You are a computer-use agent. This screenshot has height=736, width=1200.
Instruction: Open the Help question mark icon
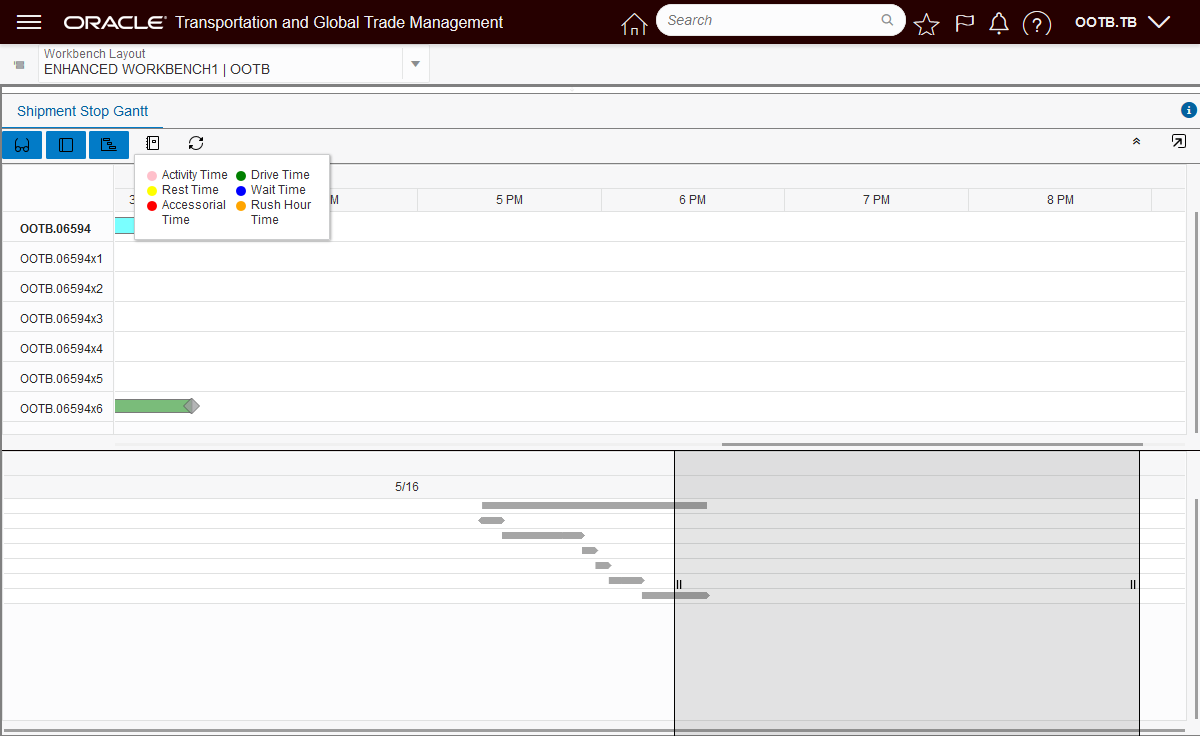1037,23
